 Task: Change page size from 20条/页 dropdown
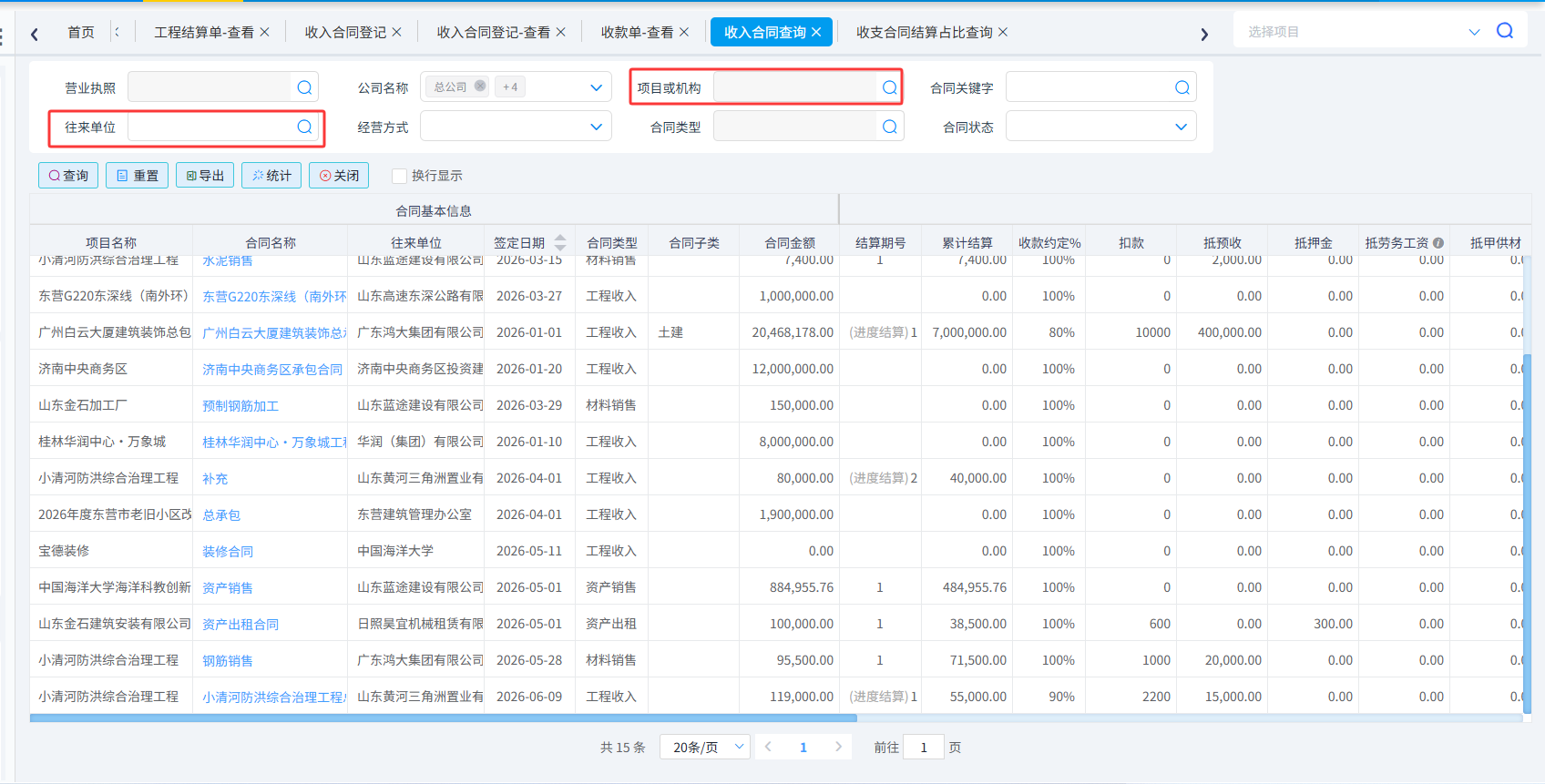point(704,748)
